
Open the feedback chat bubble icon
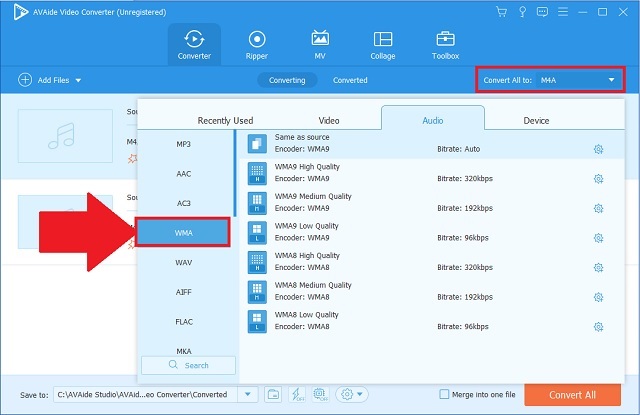click(x=540, y=12)
